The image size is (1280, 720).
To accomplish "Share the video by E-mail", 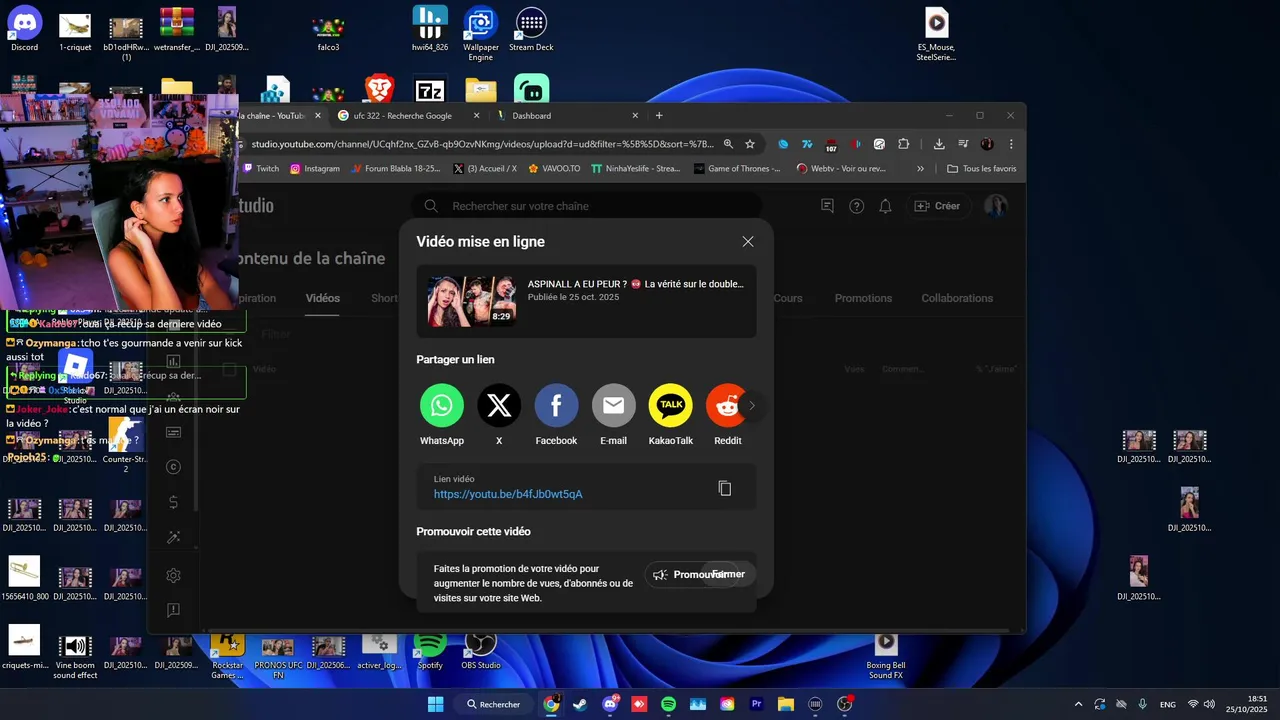I will (x=613, y=405).
